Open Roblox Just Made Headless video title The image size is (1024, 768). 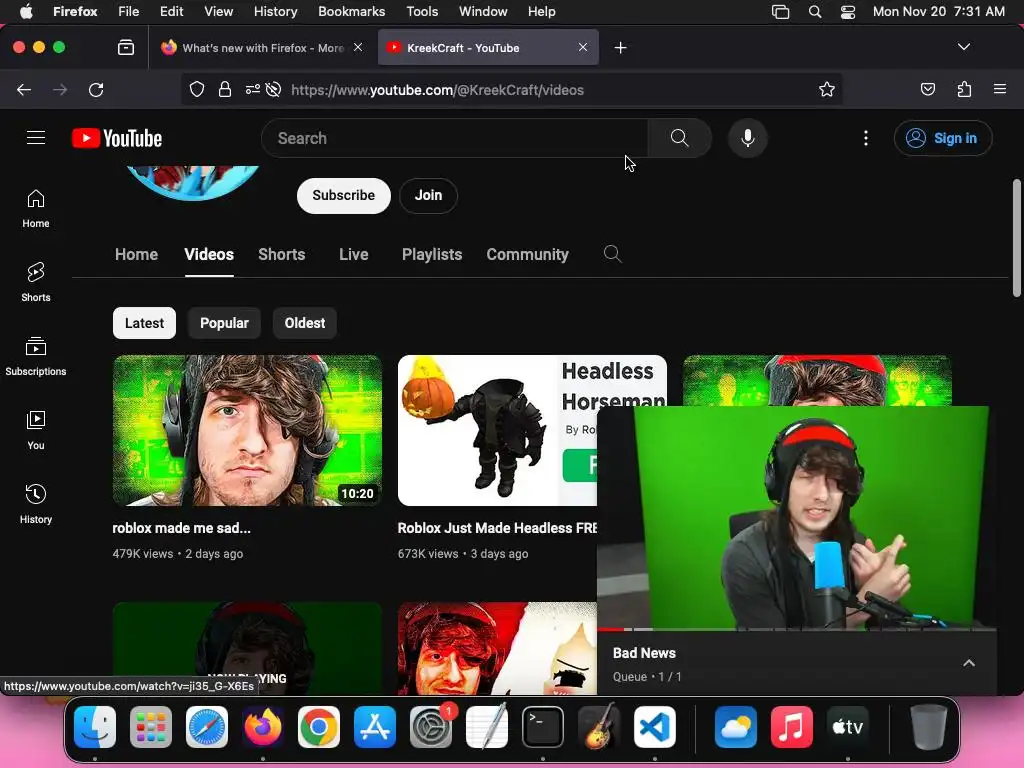coord(497,528)
